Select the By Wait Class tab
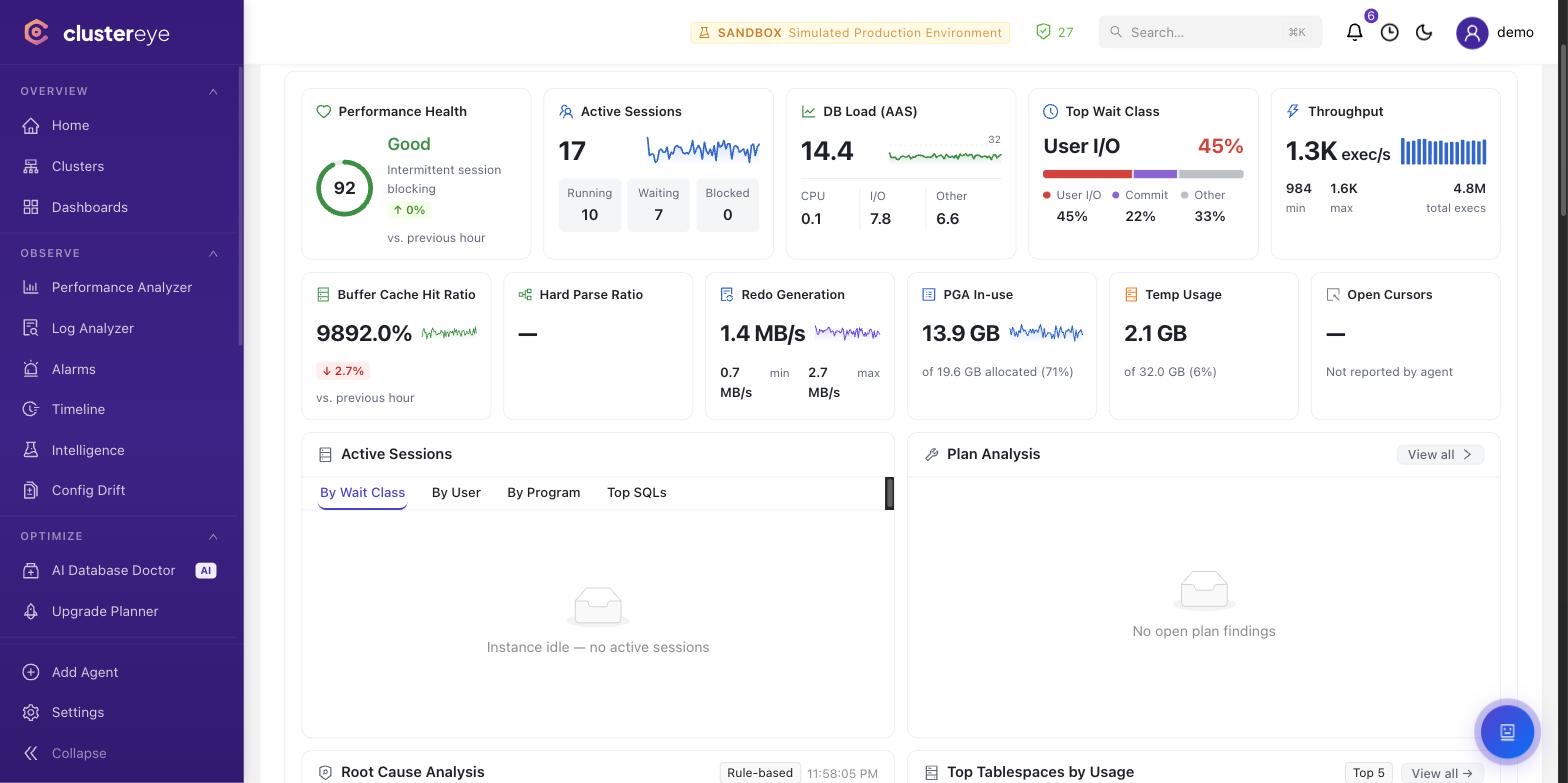The height and width of the screenshot is (783, 1568). [x=362, y=493]
